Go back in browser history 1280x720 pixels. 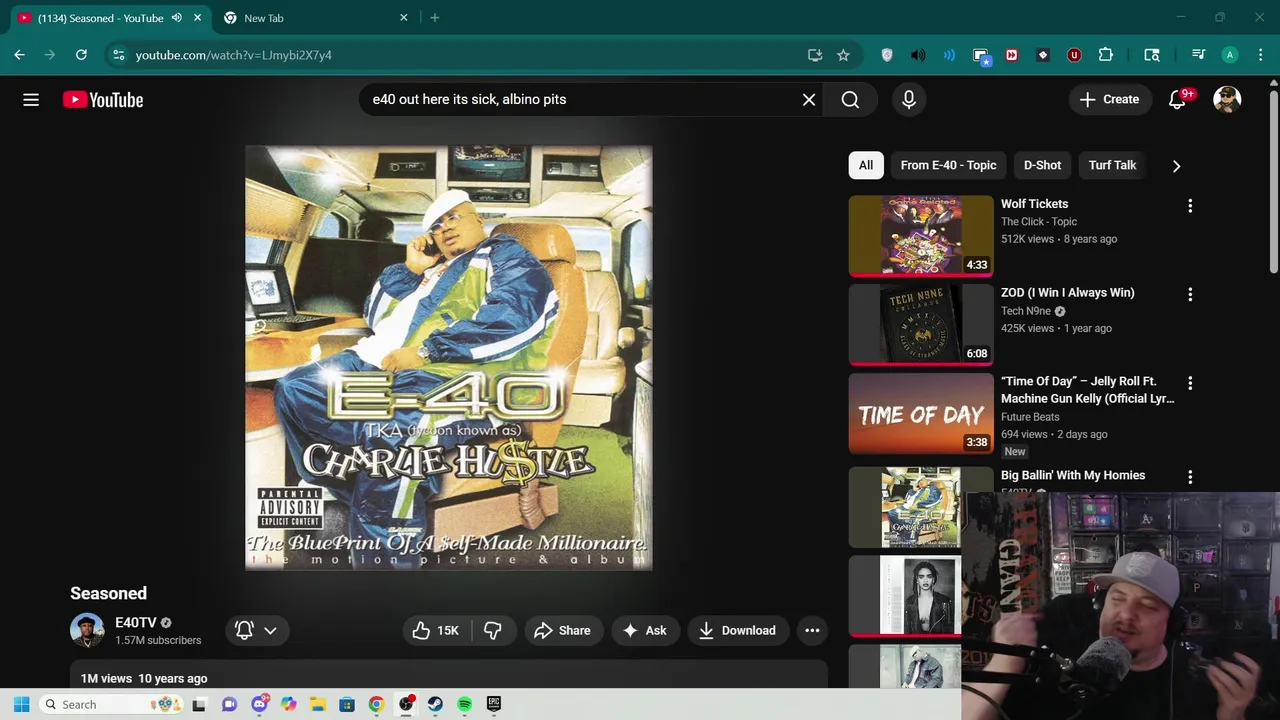[x=19, y=55]
